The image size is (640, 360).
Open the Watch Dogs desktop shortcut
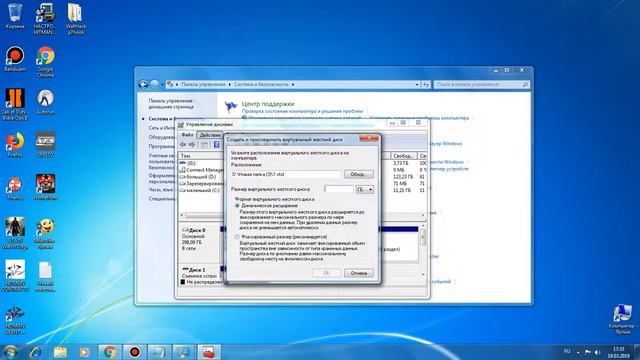coord(15,233)
